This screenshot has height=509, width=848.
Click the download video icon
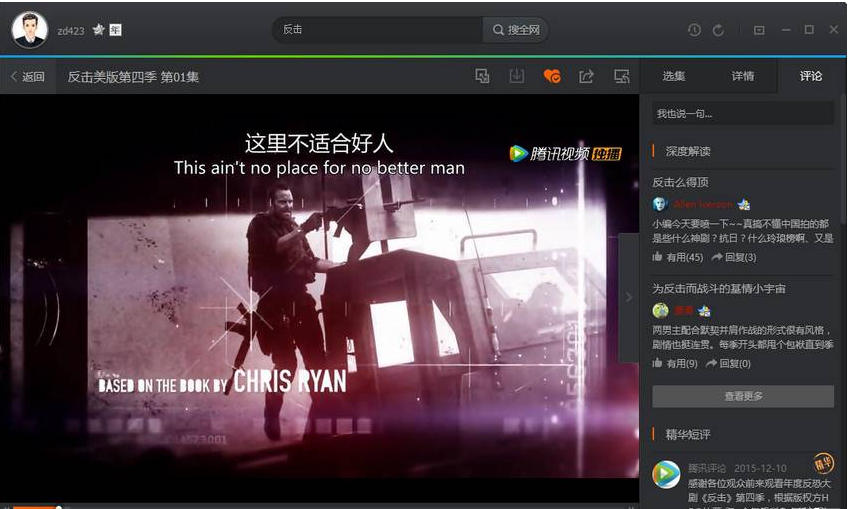(x=517, y=76)
